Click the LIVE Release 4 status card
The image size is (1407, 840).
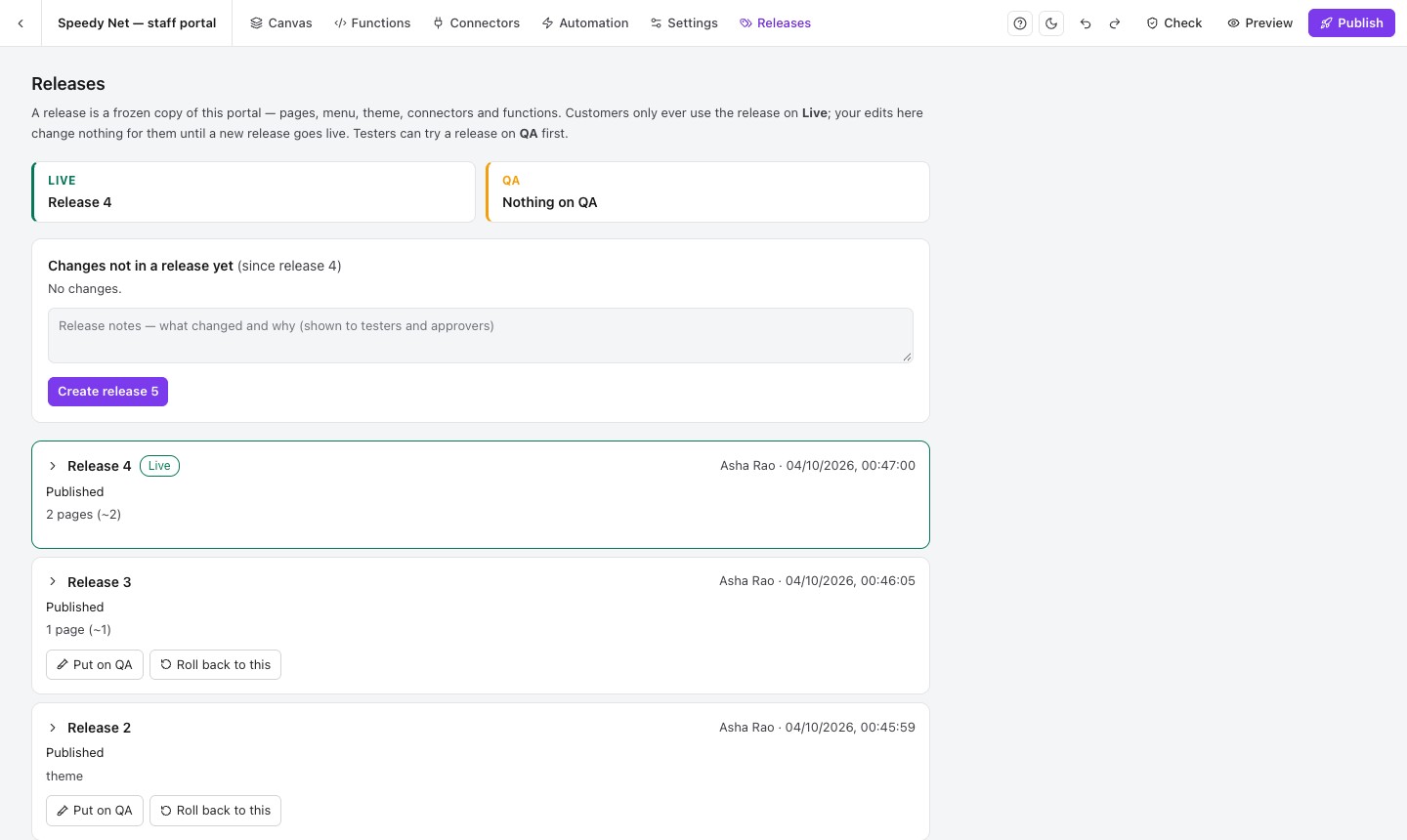[x=253, y=192]
